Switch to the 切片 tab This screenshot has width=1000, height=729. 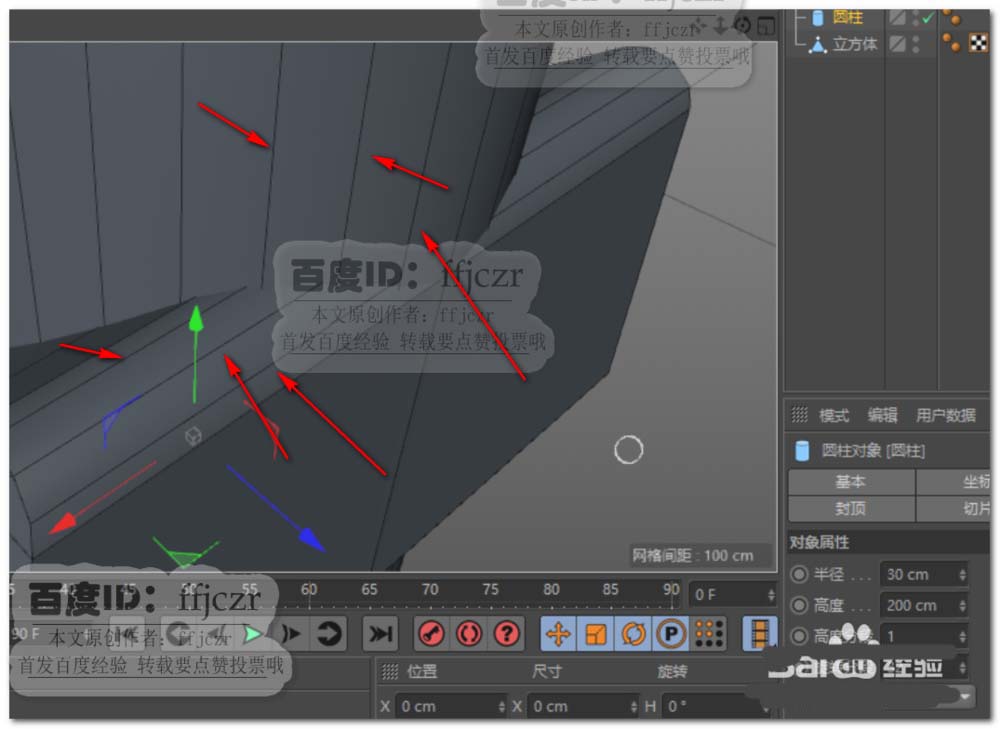(x=954, y=508)
